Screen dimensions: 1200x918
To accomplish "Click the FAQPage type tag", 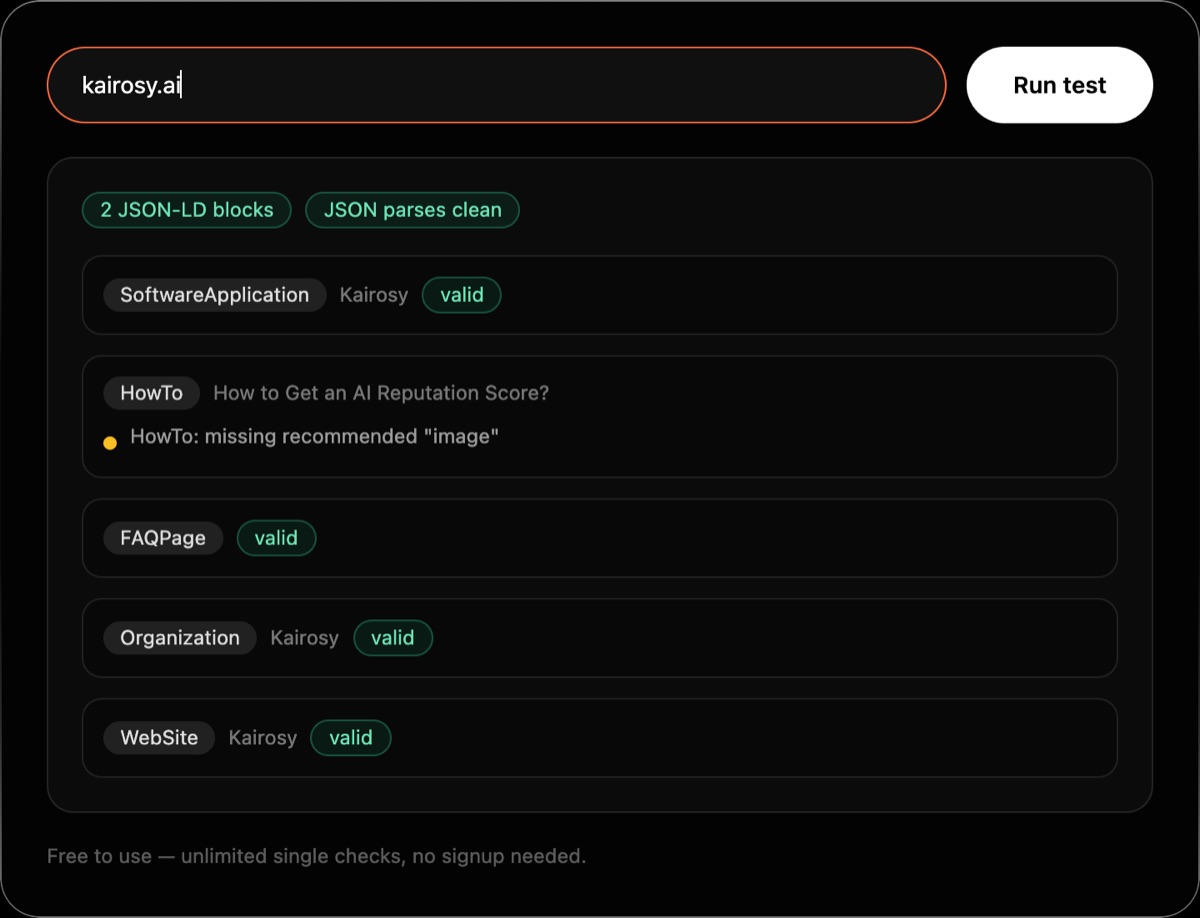I will point(163,538).
